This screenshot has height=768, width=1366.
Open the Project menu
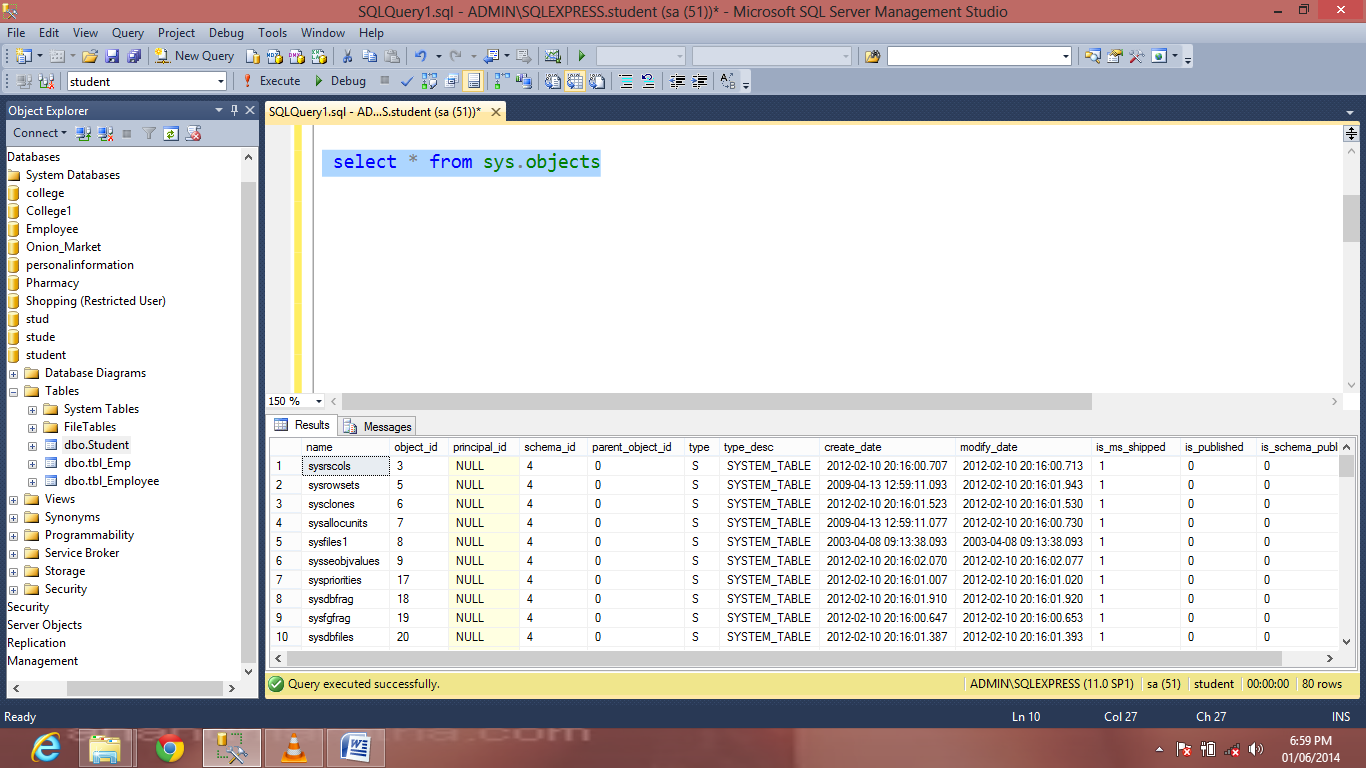(177, 33)
